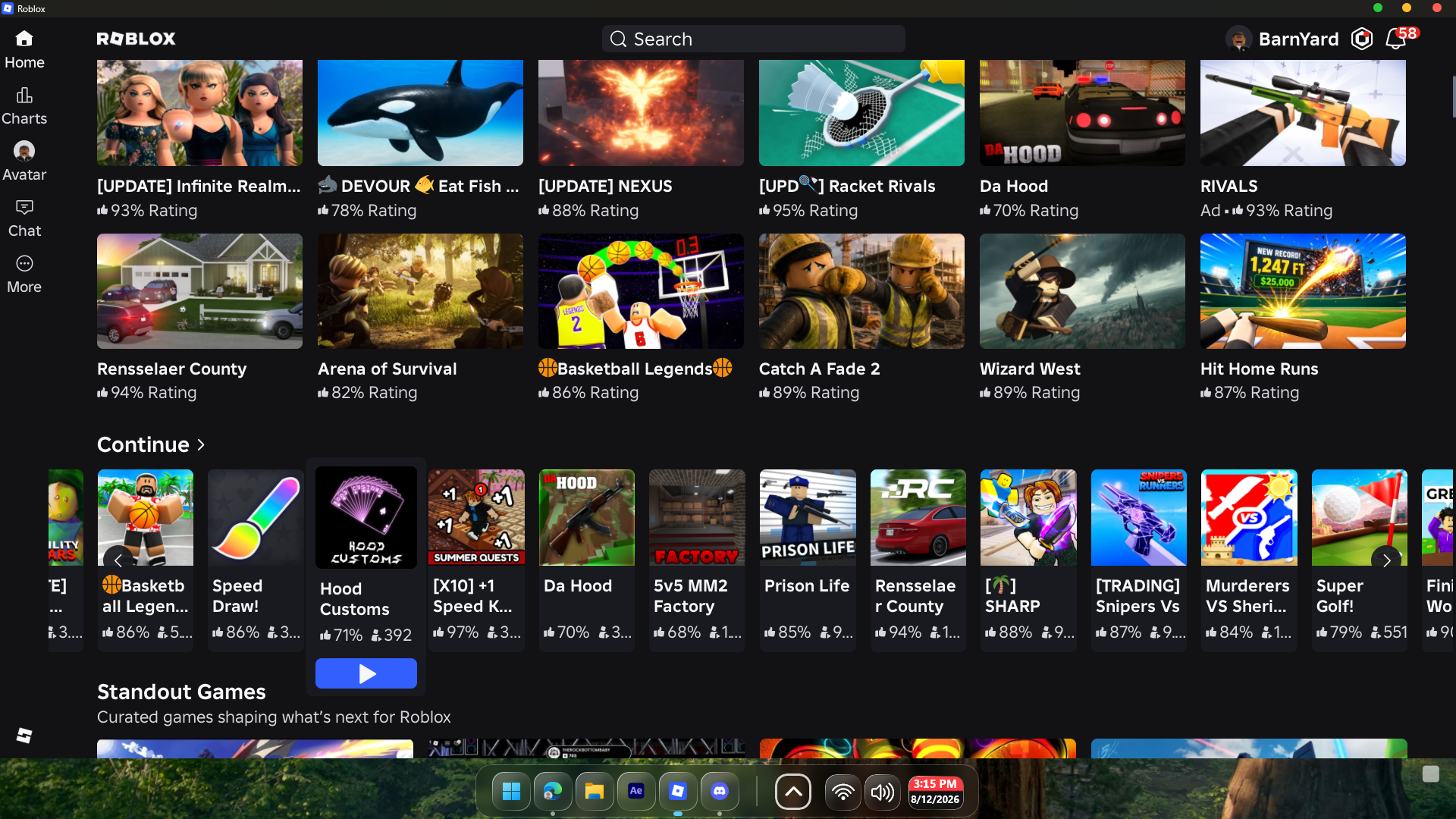The width and height of the screenshot is (1456, 819).
Task: Click the "Wizard West" game title
Action: [x=1030, y=369]
